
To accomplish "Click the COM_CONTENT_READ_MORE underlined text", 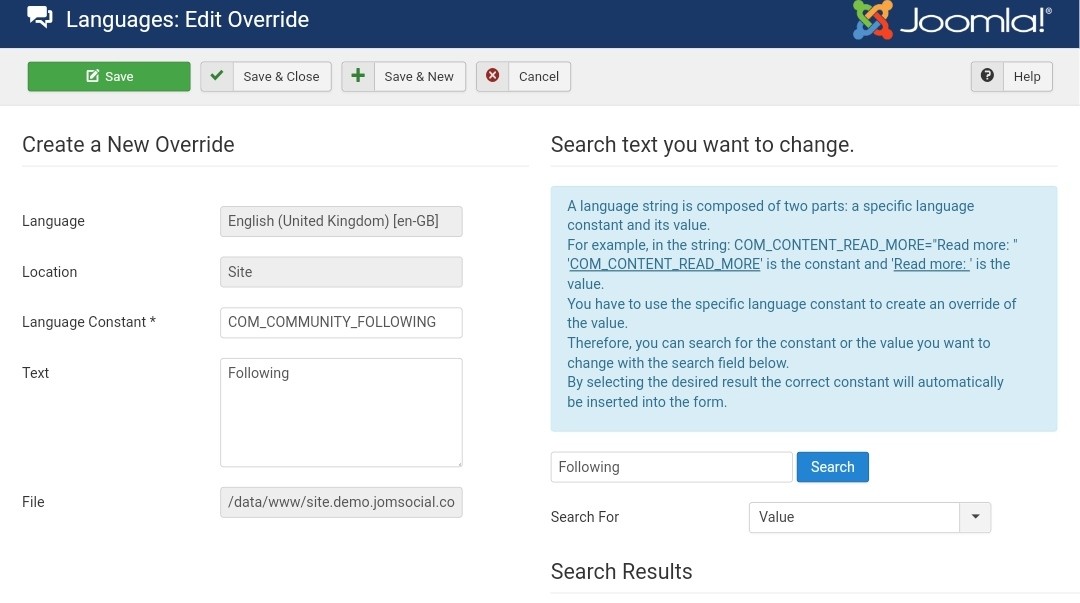I will pyautogui.click(x=665, y=264).
